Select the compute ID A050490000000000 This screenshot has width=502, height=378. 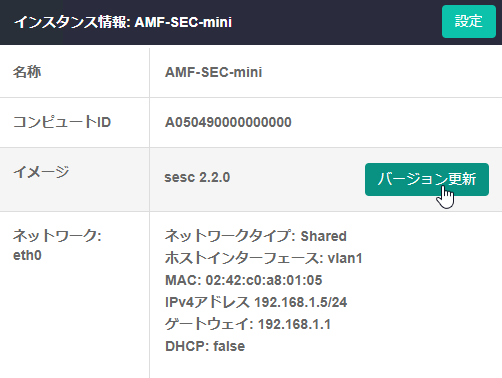[228, 122]
